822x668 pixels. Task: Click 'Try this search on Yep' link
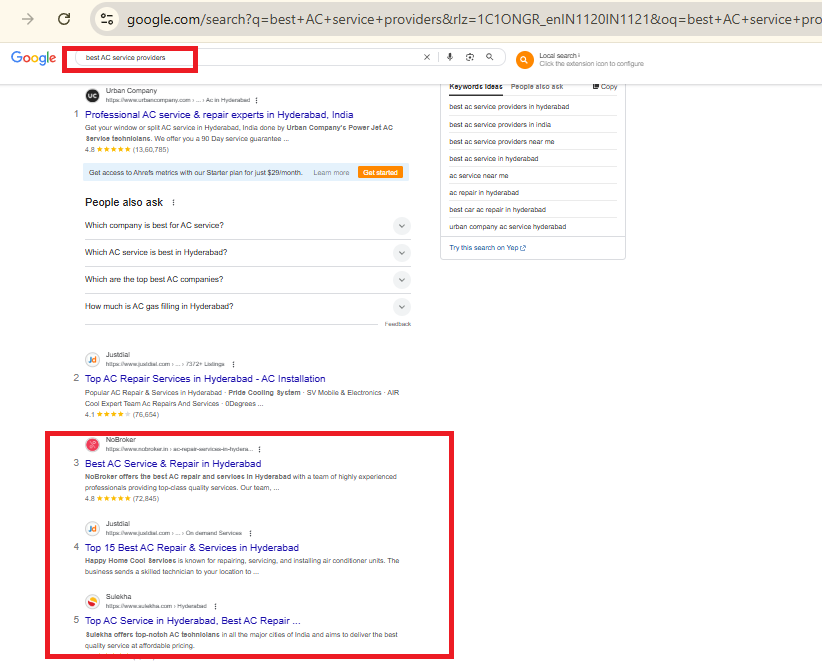488,248
